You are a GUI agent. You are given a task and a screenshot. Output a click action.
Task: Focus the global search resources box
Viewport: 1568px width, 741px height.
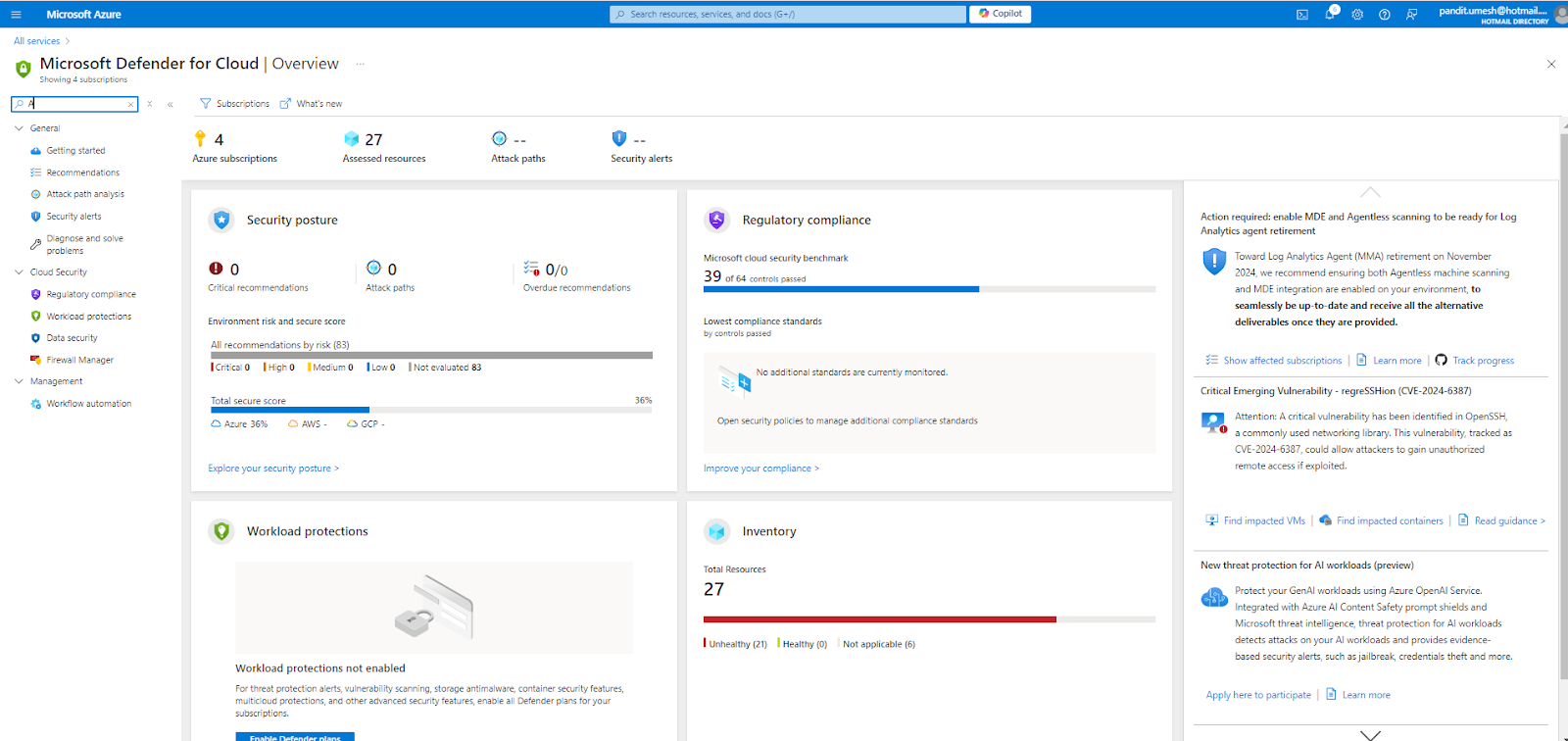click(x=788, y=15)
